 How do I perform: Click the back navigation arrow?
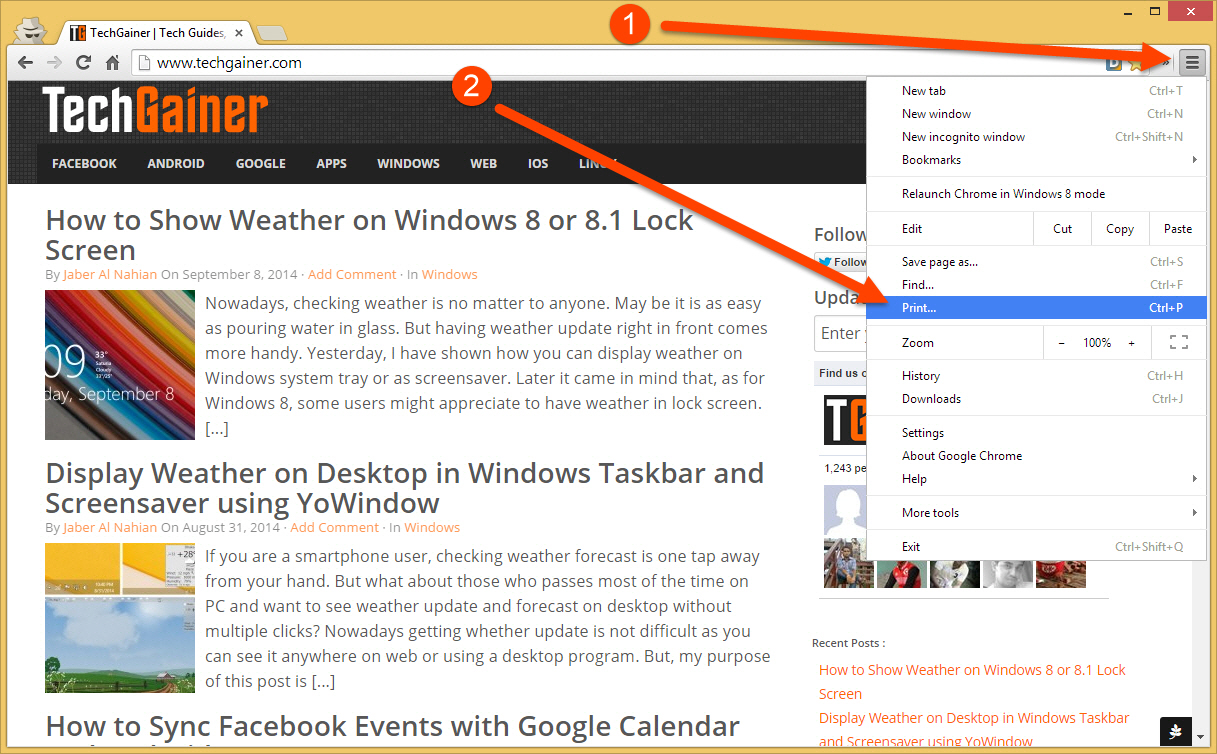coord(24,62)
